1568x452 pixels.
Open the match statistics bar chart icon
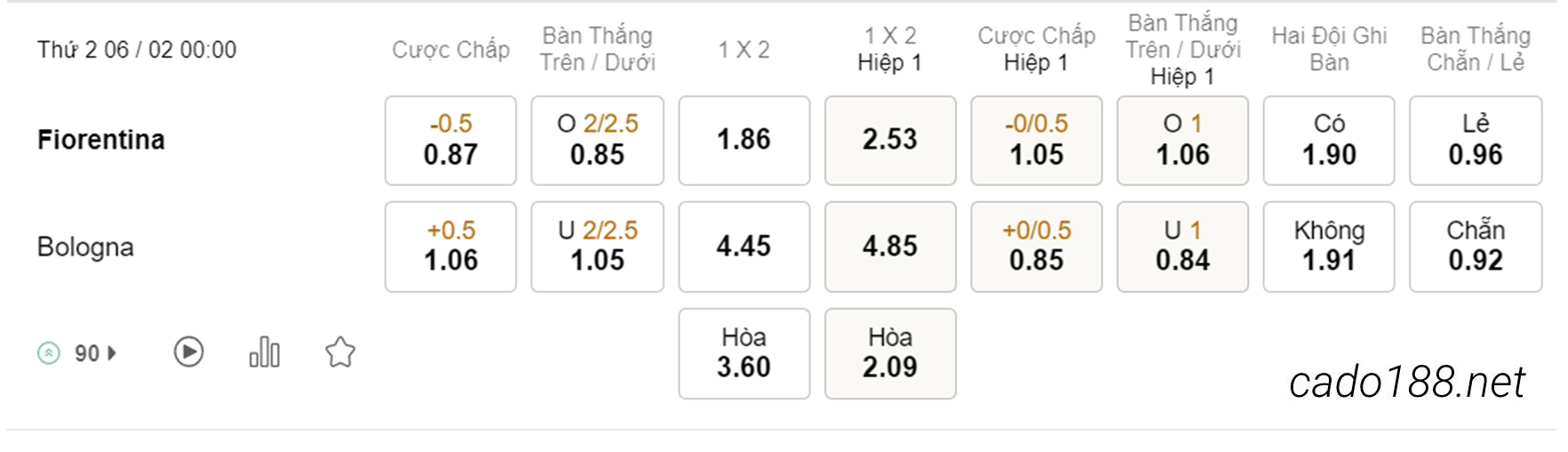[264, 352]
